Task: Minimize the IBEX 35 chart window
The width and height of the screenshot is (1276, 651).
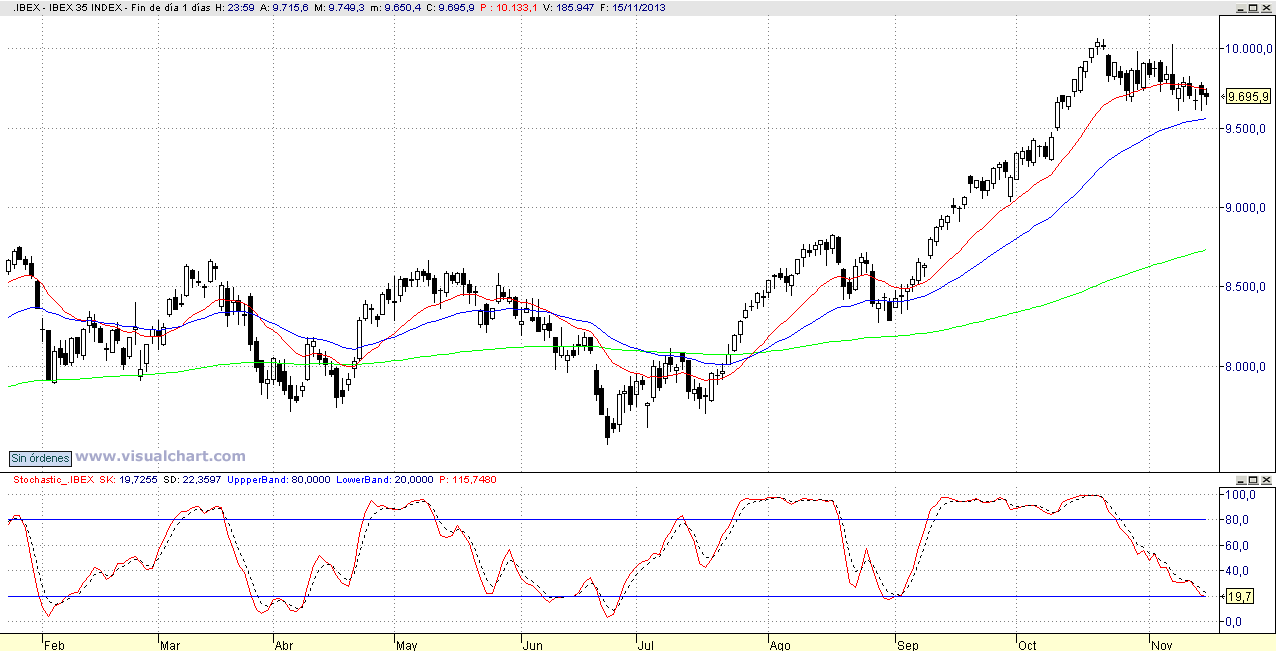Action: coord(1242,8)
